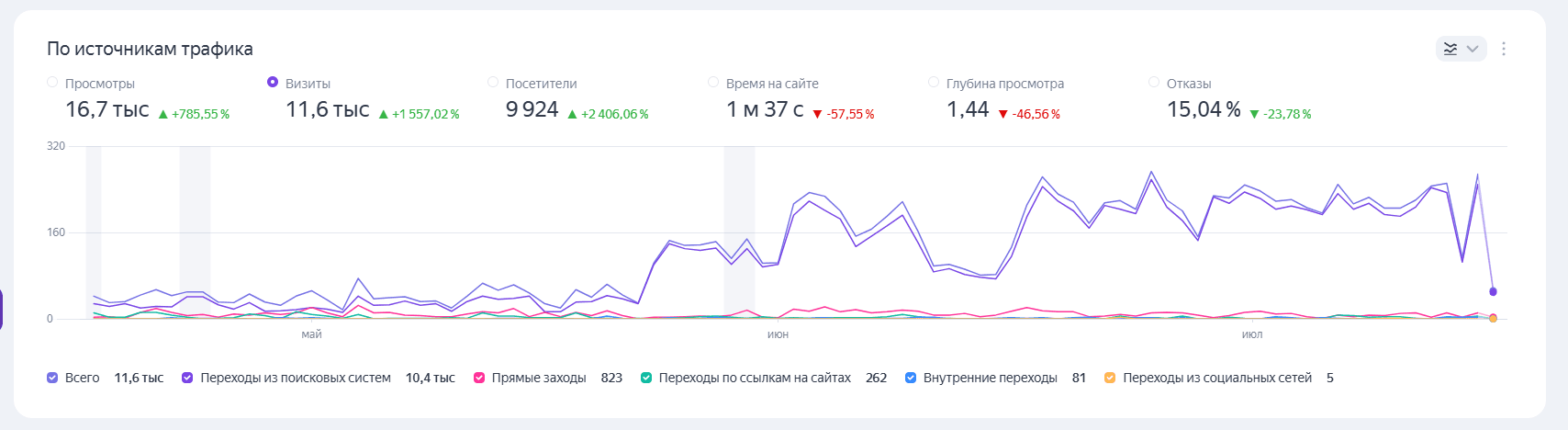This screenshot has height=430, width=1568.
Task: Click the line chart type icon
Action: pos(1450,49)
